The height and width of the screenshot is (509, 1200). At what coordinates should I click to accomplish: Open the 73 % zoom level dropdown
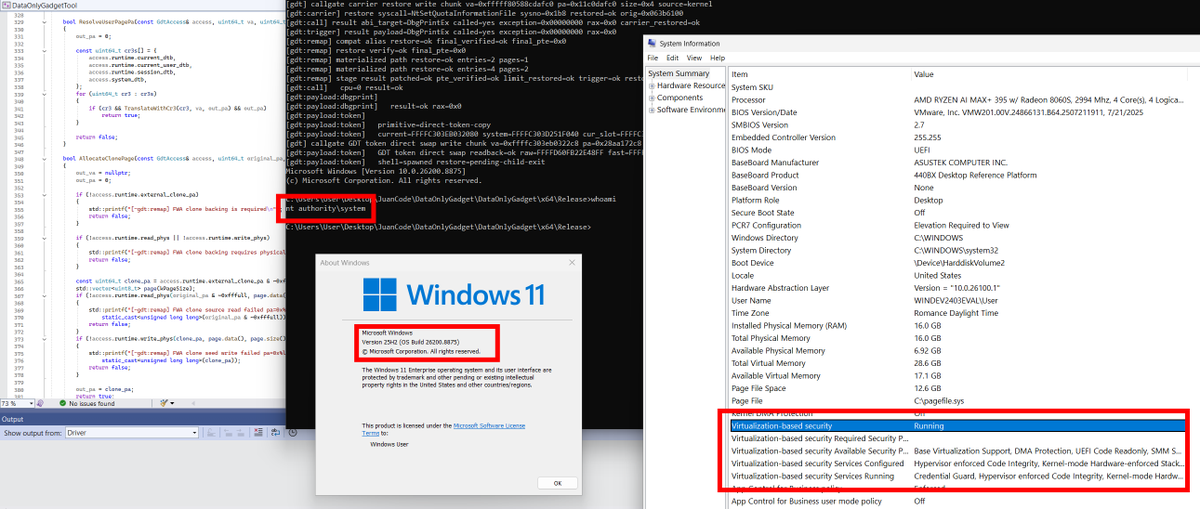click(x=31, y=403)
